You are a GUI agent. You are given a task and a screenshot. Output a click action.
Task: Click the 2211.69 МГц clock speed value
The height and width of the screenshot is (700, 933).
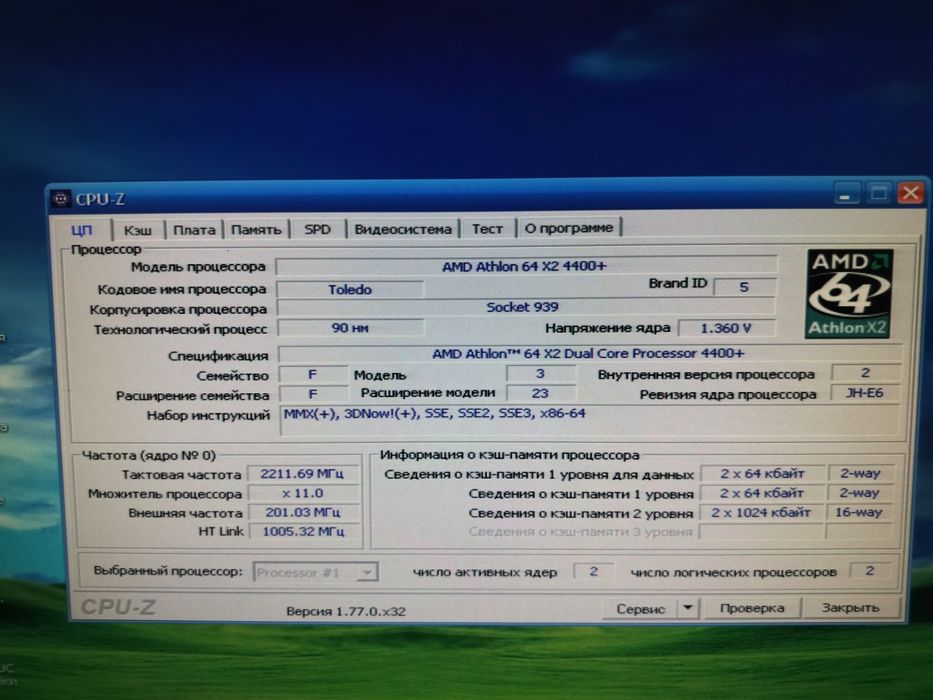(x=302, y=474)
